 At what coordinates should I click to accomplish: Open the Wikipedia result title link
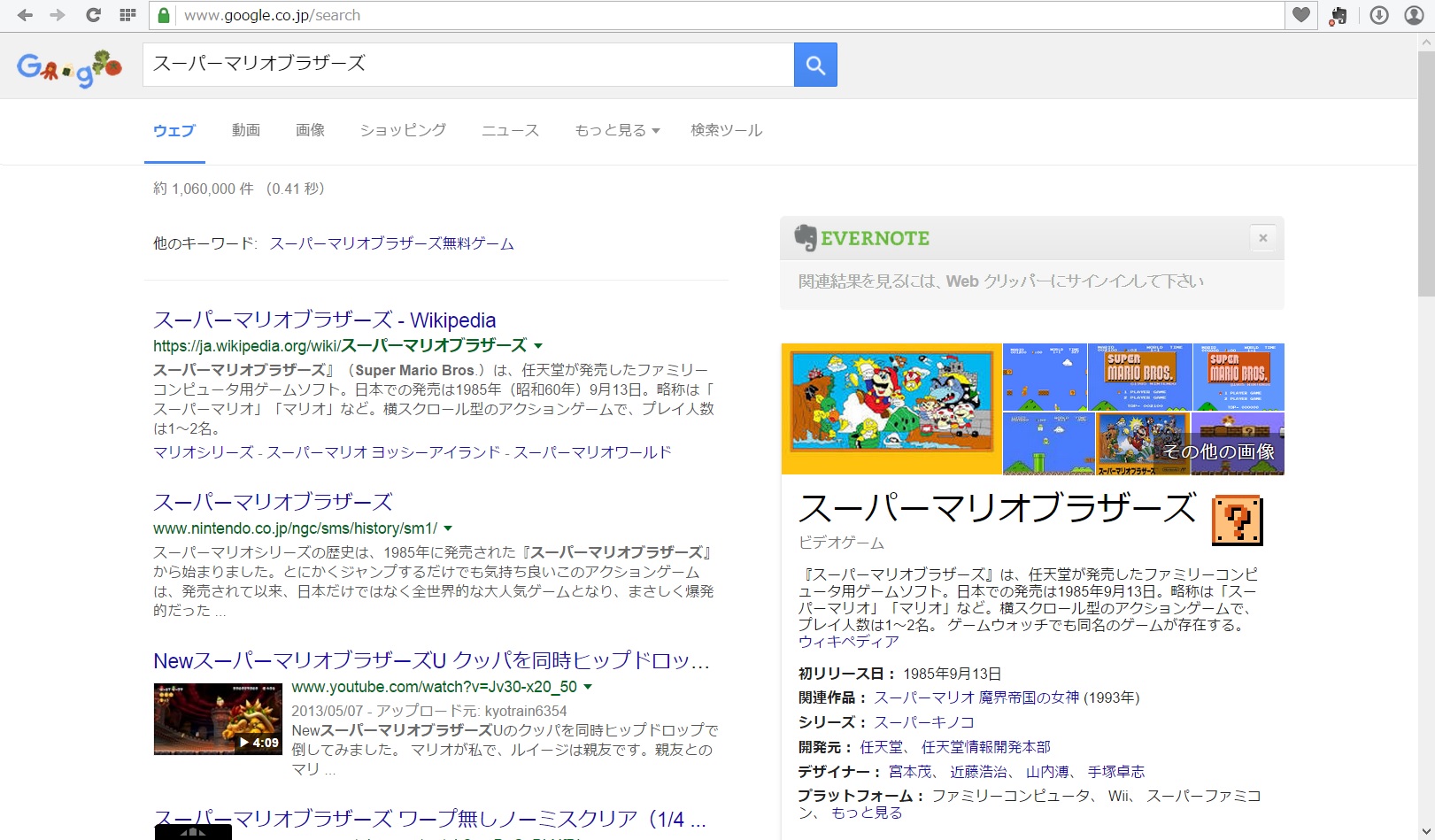point(325,320)
